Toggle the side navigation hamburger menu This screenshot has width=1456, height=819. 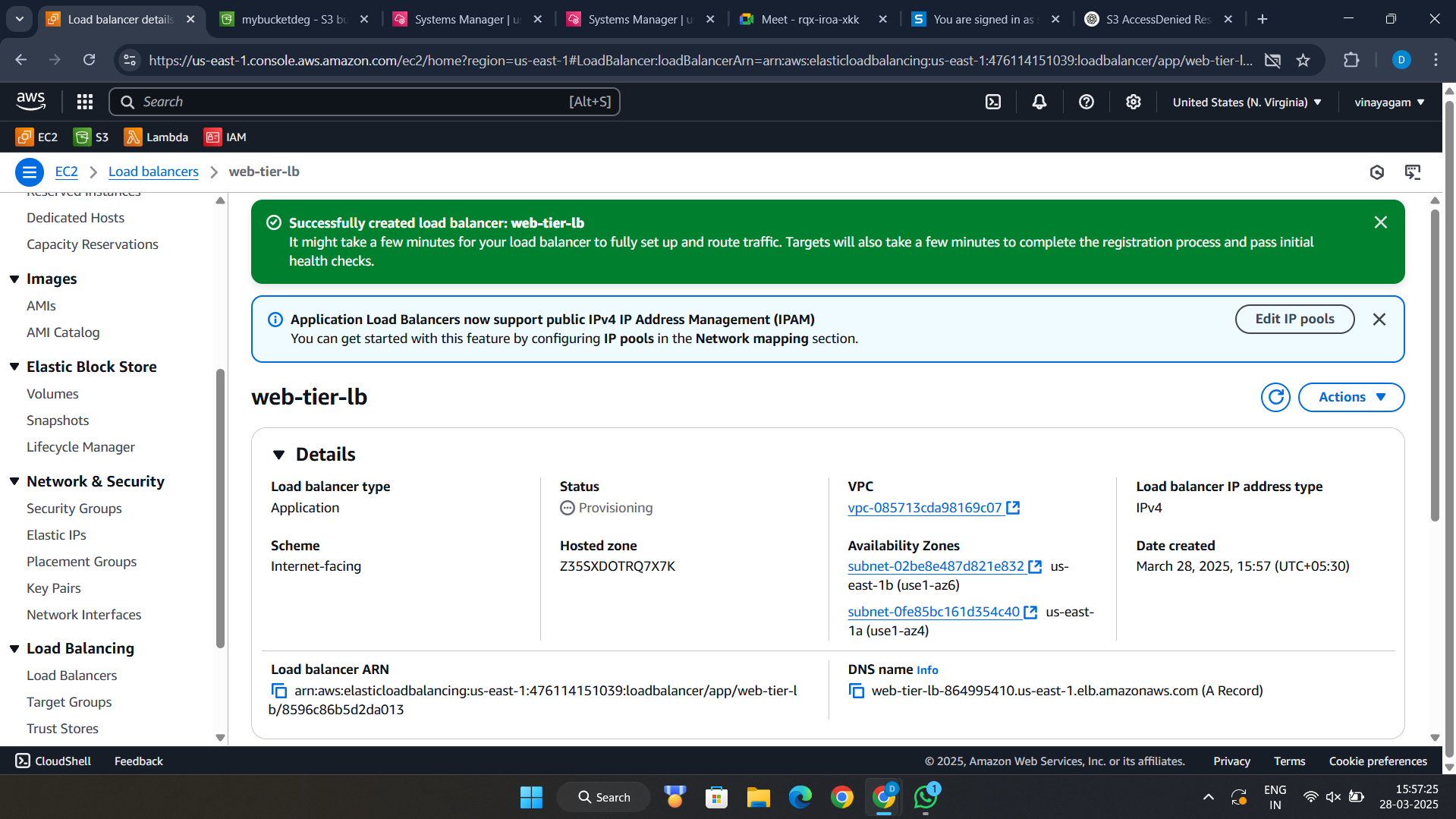[x=30, y=172]
